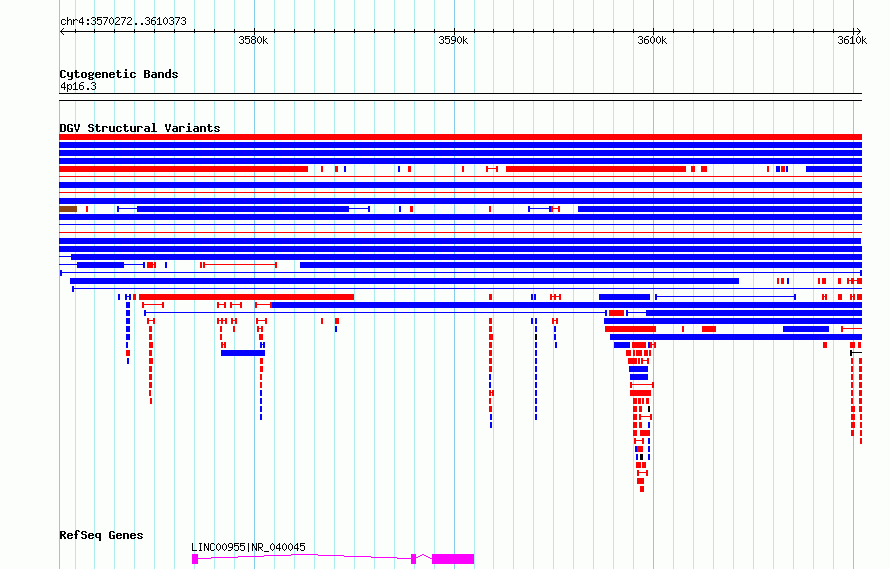Viewport: 890px width, 569px height.
Task: Select the black variant mark at the far right edge
Action: pos(856,353)
